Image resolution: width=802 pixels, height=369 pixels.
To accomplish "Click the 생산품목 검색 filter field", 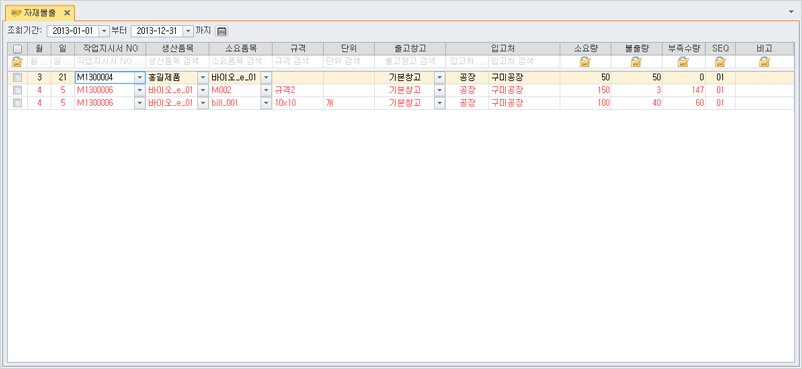I will pos(177,62).
